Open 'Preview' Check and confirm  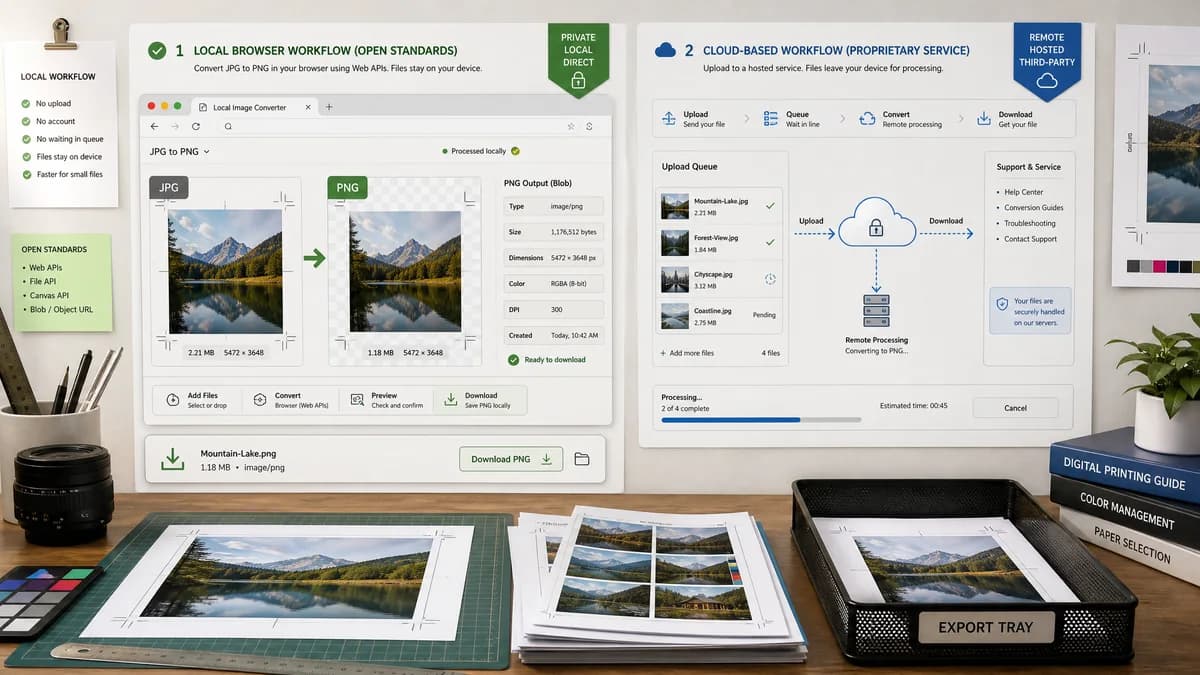386,400
